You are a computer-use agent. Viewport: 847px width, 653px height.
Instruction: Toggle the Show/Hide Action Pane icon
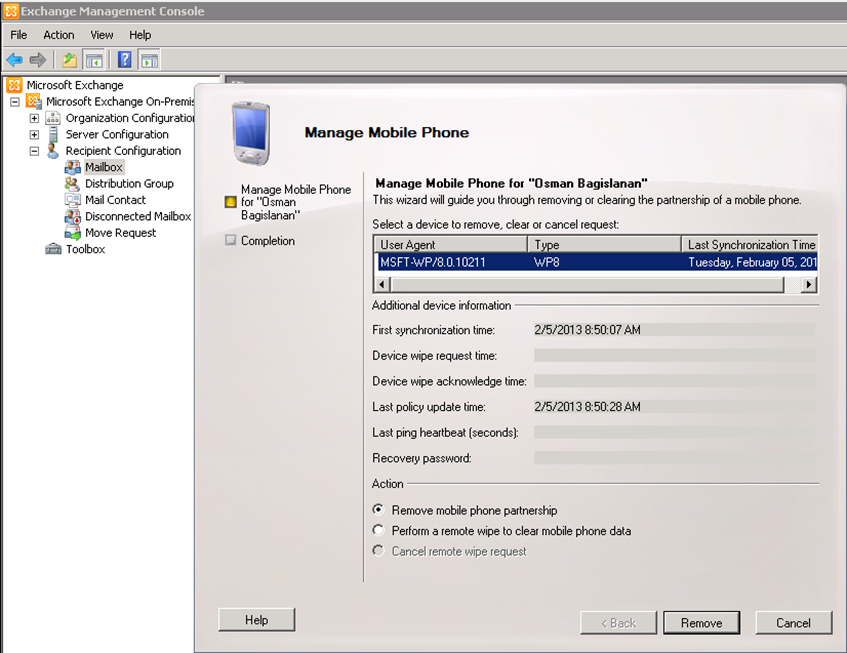[x=150, y=60]
